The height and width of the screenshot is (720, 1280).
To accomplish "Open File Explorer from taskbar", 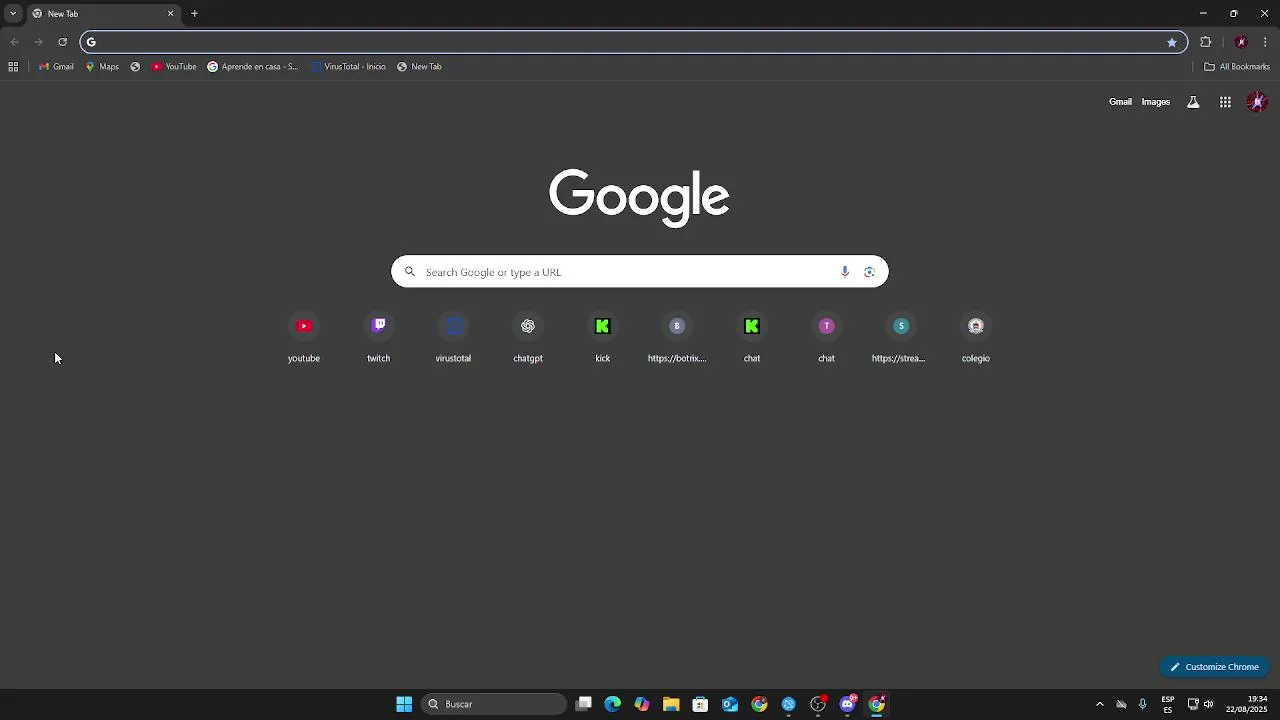I will [x=671, y=704].
